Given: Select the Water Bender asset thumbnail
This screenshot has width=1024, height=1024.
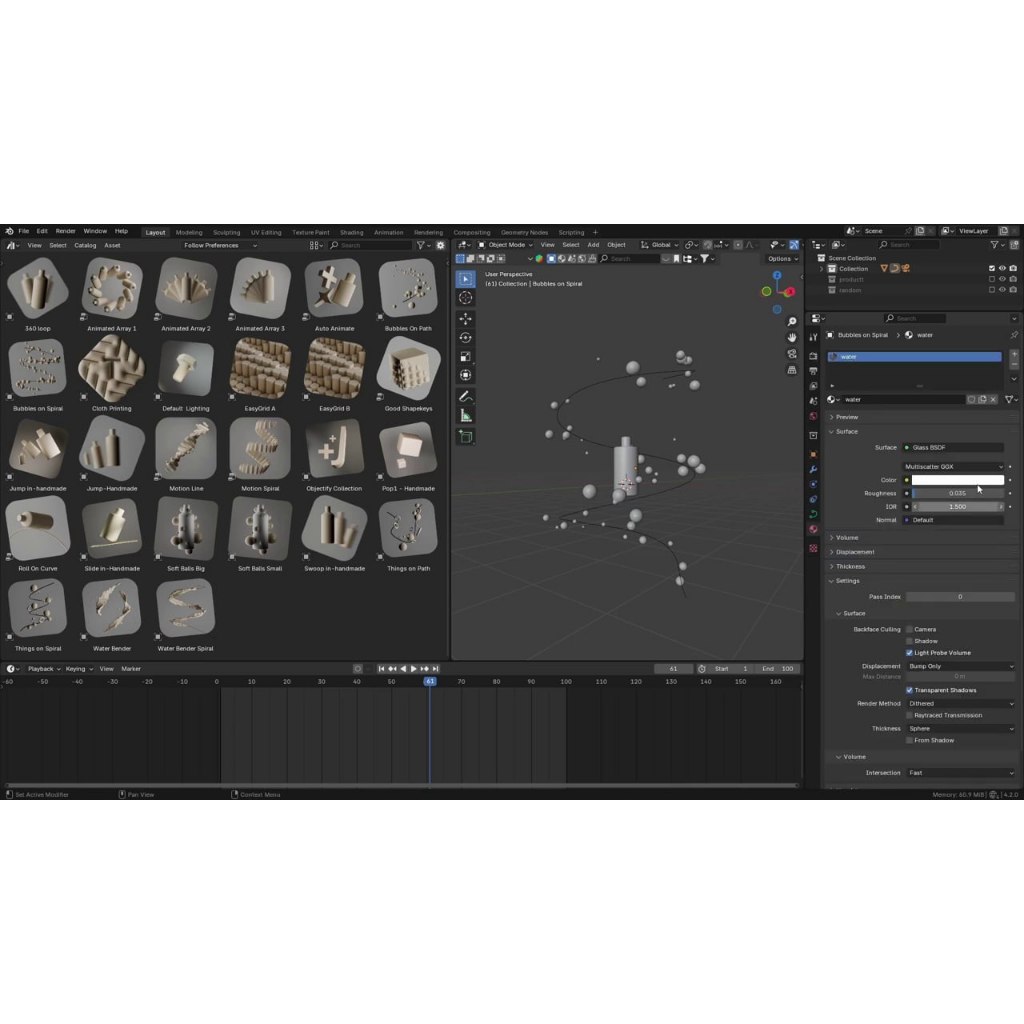Looking at the screenshot, I should point(111,609).
